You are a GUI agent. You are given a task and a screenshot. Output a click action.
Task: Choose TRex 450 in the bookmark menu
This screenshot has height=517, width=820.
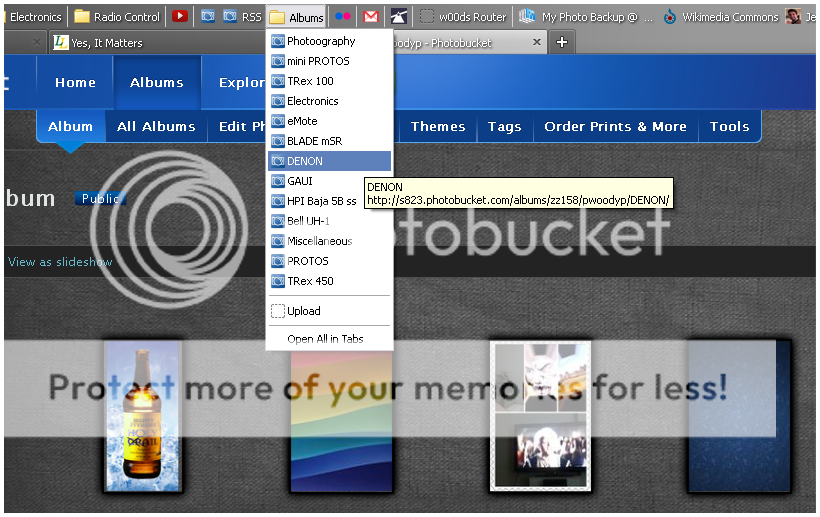[310, 281]
